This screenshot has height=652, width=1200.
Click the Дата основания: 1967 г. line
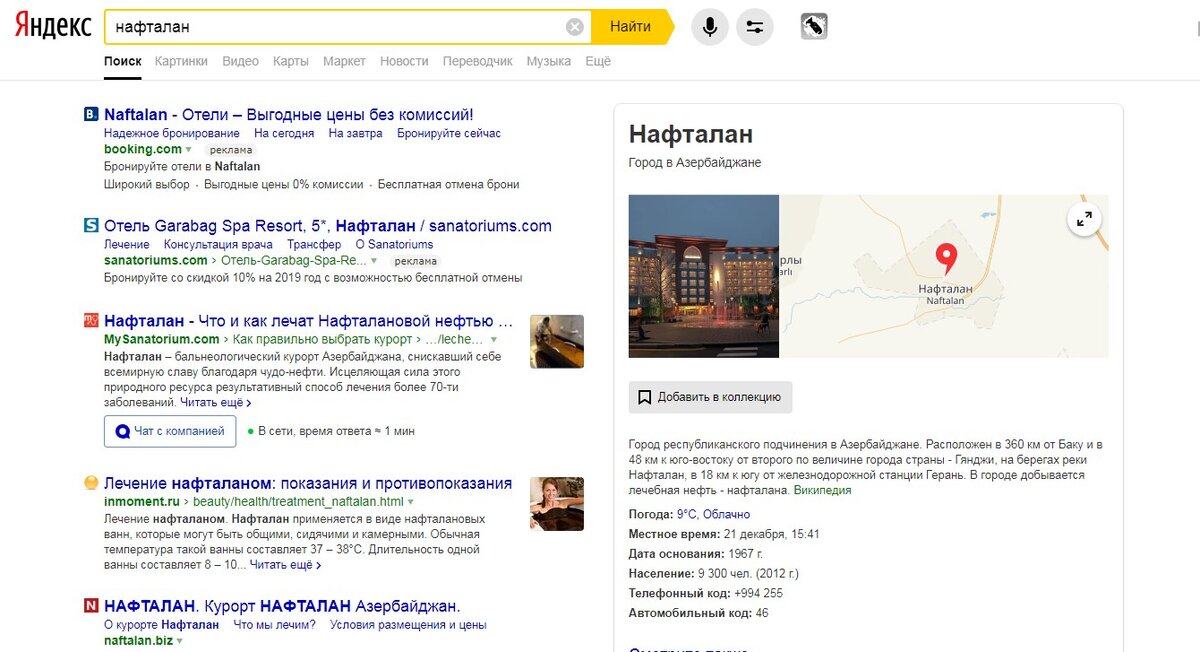pos(696,553)
